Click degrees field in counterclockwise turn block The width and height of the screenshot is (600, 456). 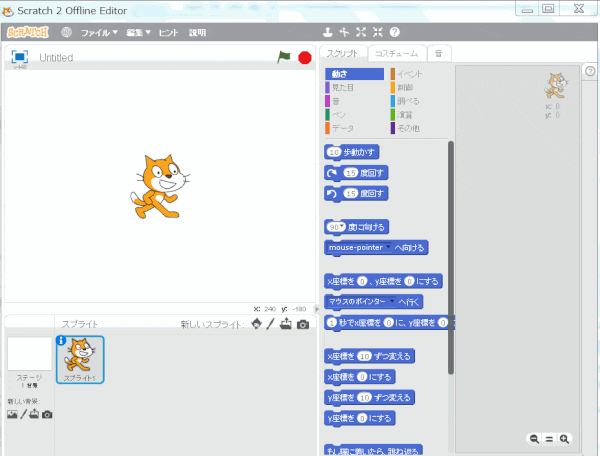click(351, 194)
